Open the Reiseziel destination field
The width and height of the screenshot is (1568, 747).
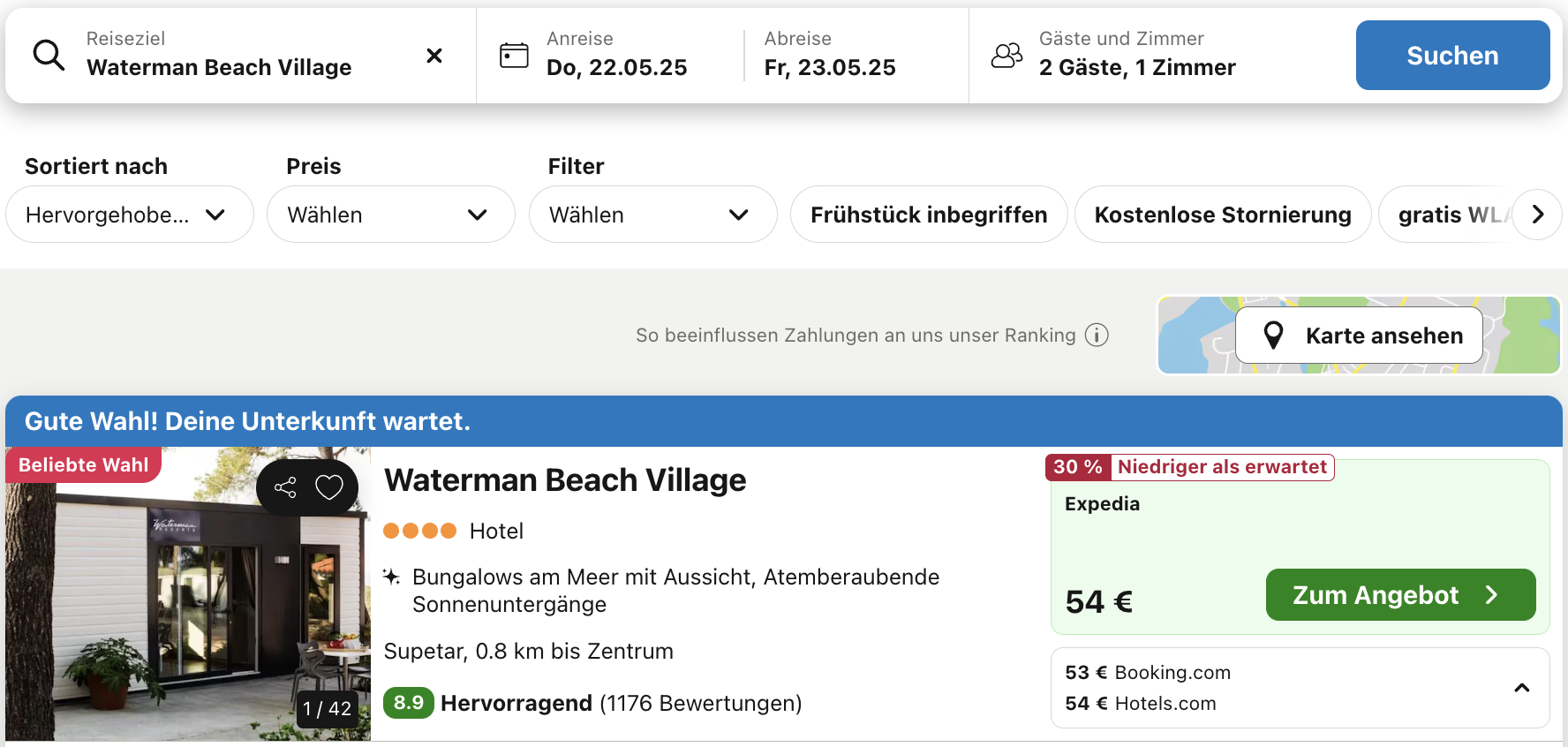(240, 55)
